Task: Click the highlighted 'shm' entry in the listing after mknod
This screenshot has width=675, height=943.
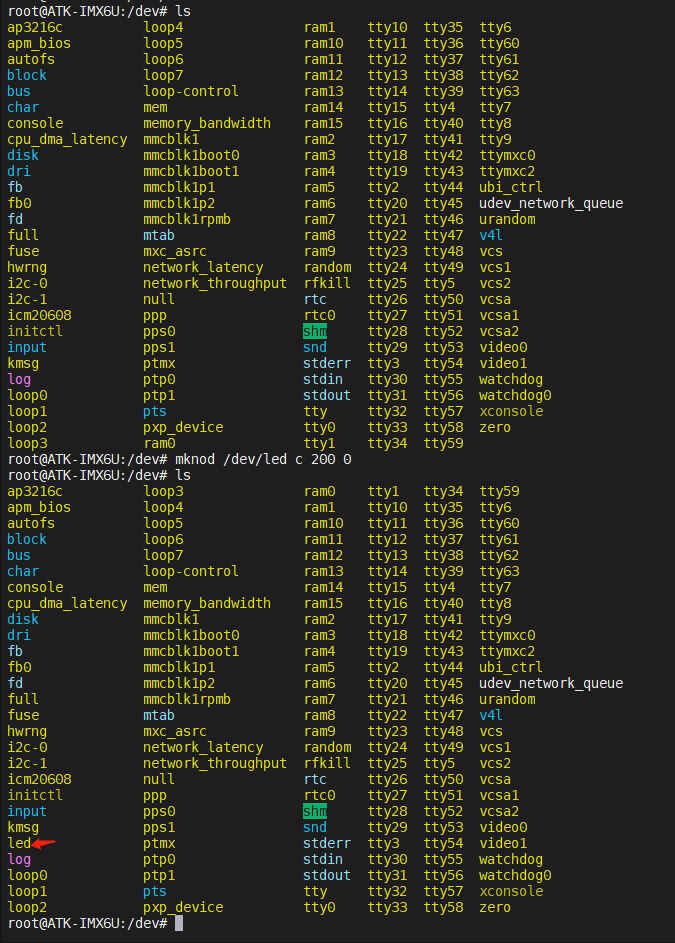Action: point(315,811)
